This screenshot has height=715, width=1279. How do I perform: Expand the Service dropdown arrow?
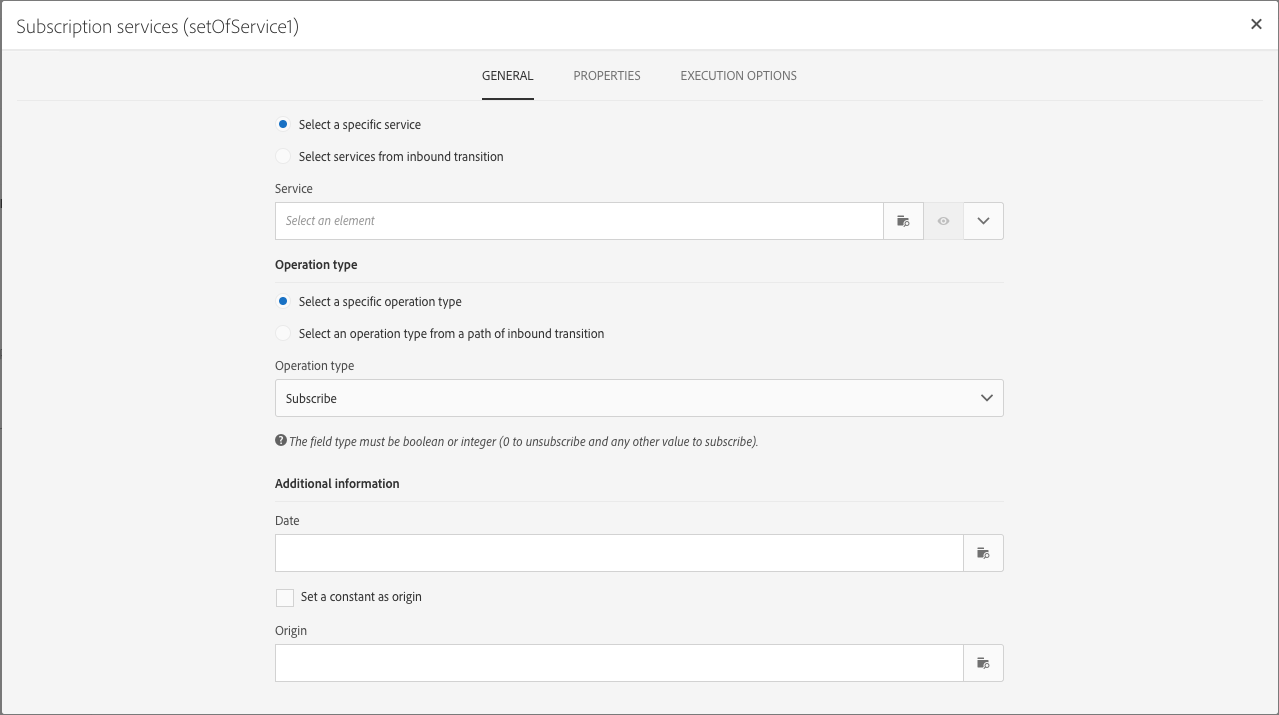click(983, 221)
